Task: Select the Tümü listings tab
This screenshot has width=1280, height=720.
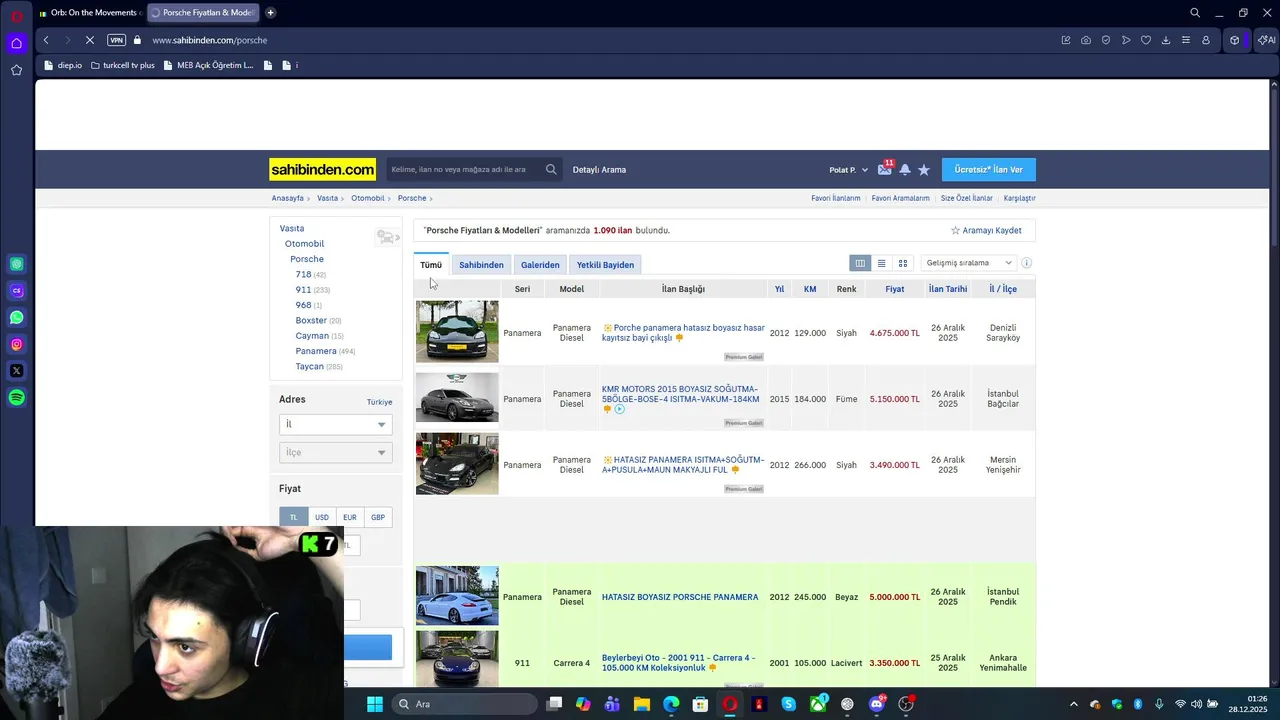Action: 431,265
